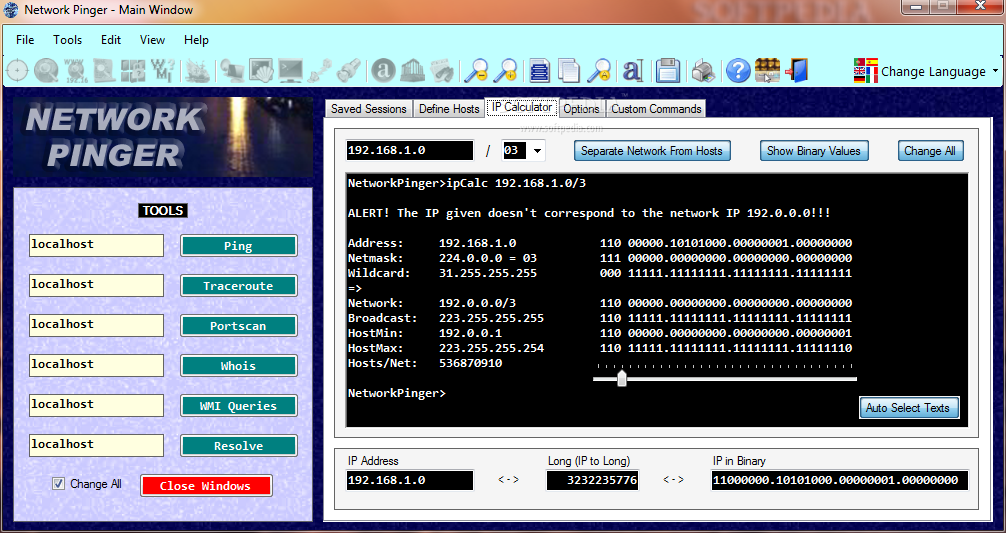The image size is (1006, 533).
Task: Click the network cable plug icon
Action: 319,71
